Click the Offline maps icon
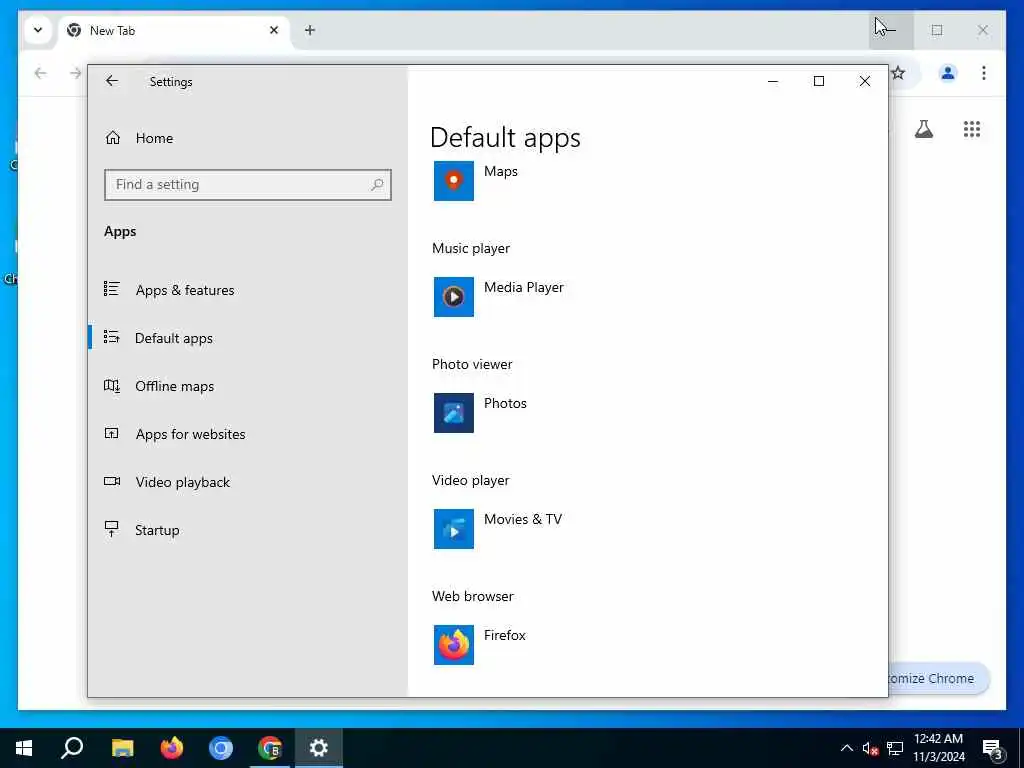Screen dimensions: 1024x768 112,385
